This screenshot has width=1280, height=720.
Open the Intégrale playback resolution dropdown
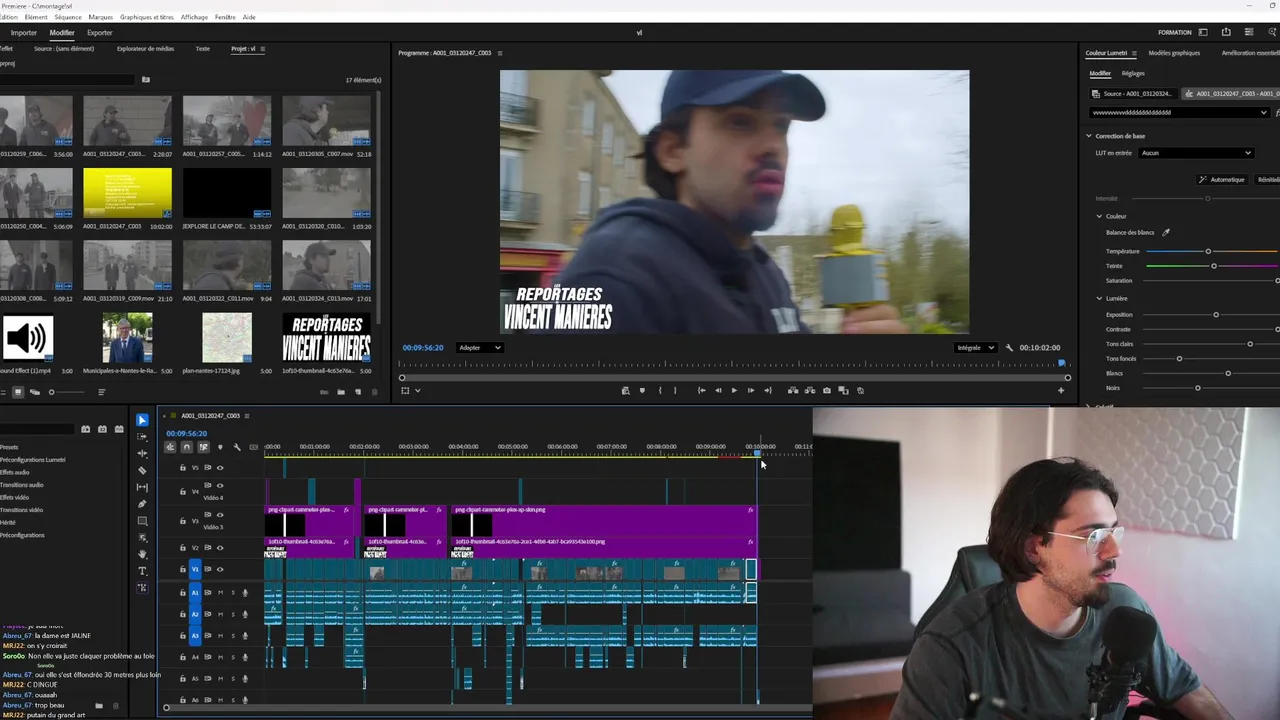click(x=975, y=348)
